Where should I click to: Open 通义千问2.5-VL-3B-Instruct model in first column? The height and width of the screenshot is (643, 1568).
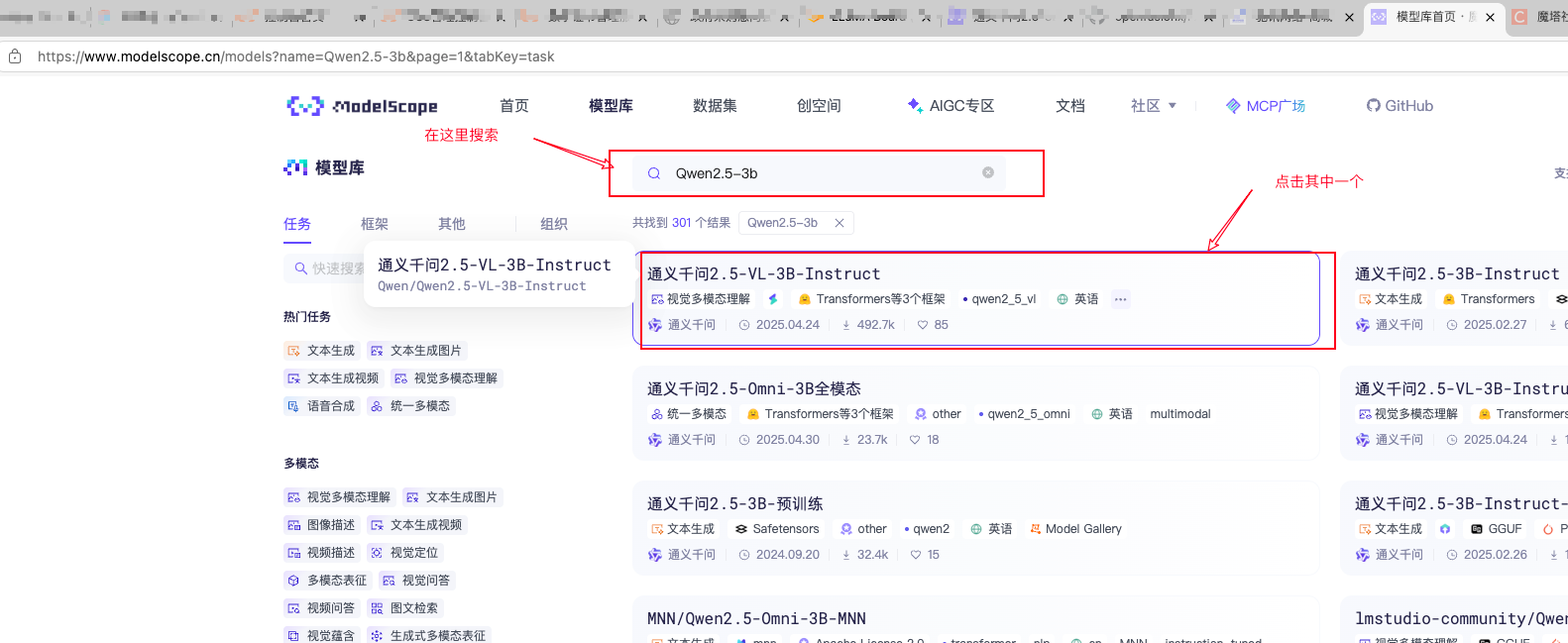click(763, 274)
